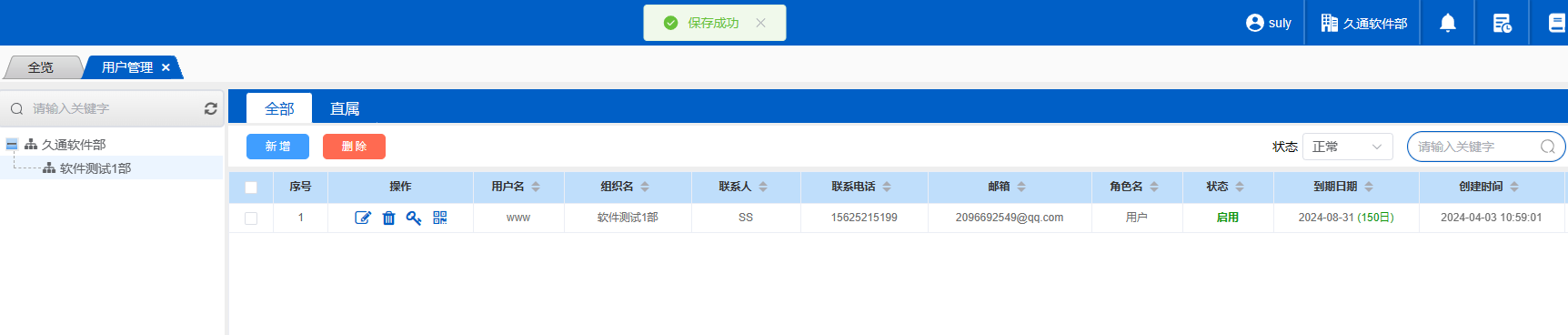Sort by 用户名 column arrows
This screenshot has height=335, width=1568.
pos(536,187)
